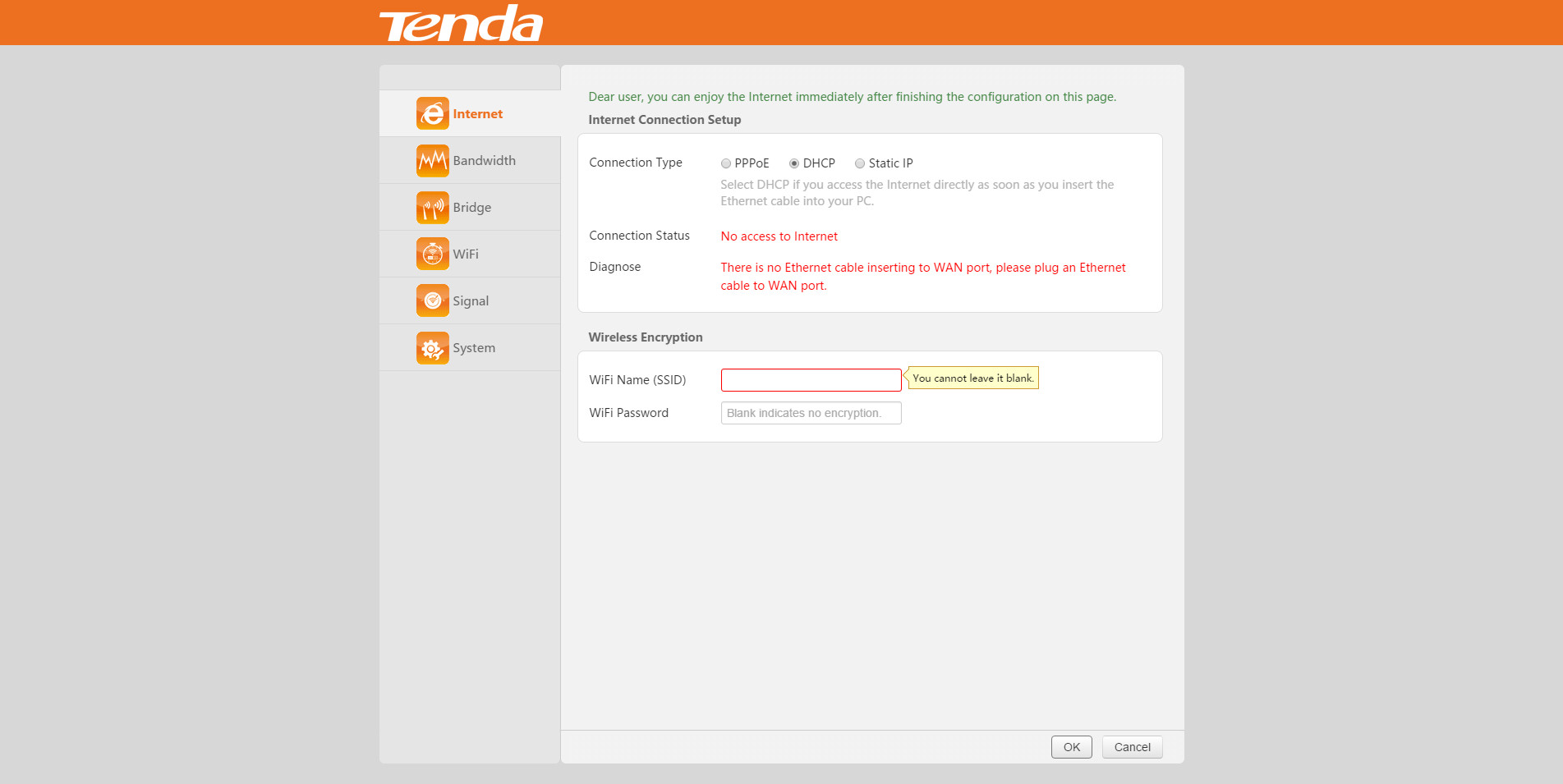Open the Bandwidth menu section

click(484, 161)
